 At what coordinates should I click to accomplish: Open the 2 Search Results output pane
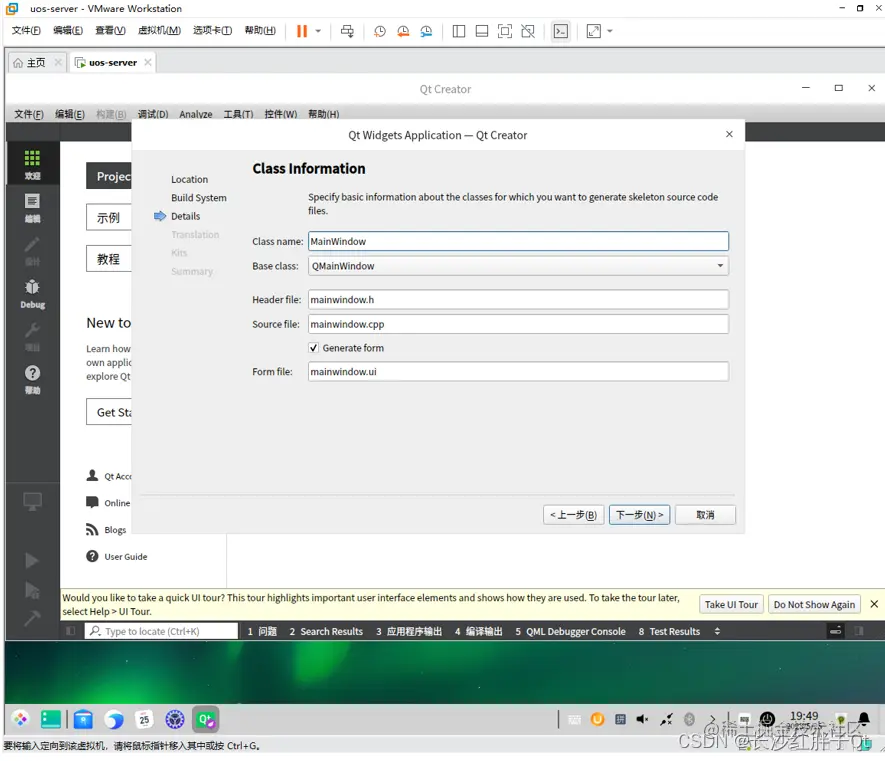click(x=326, y=631)
